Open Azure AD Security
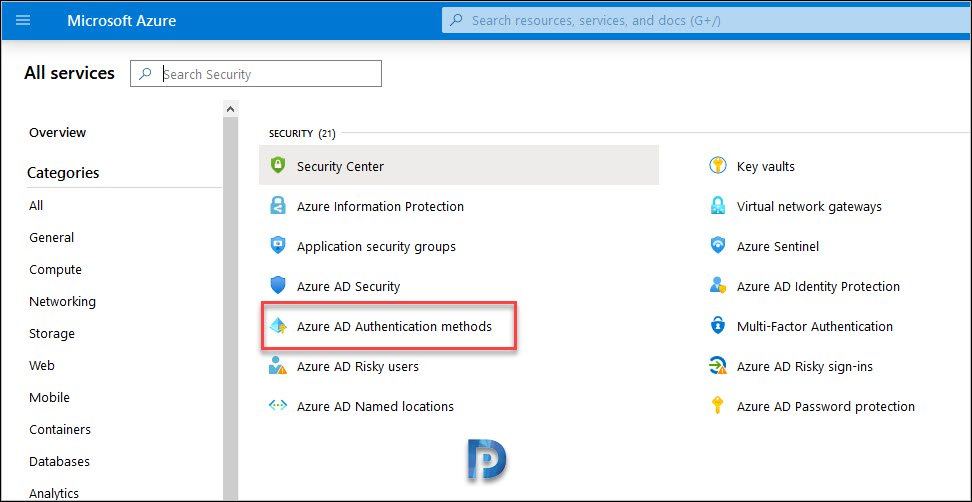Viewport: 972px width, 502px height. 348,286
